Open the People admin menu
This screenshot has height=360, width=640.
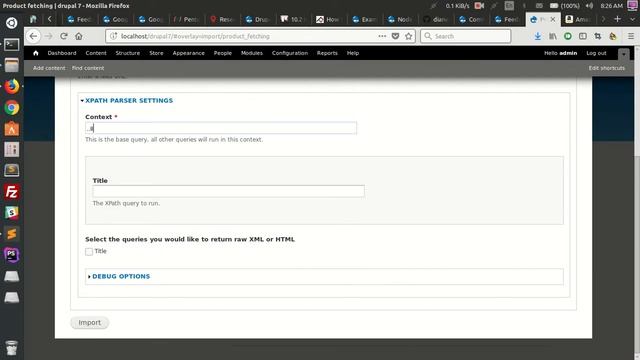(x=222, y=53)
